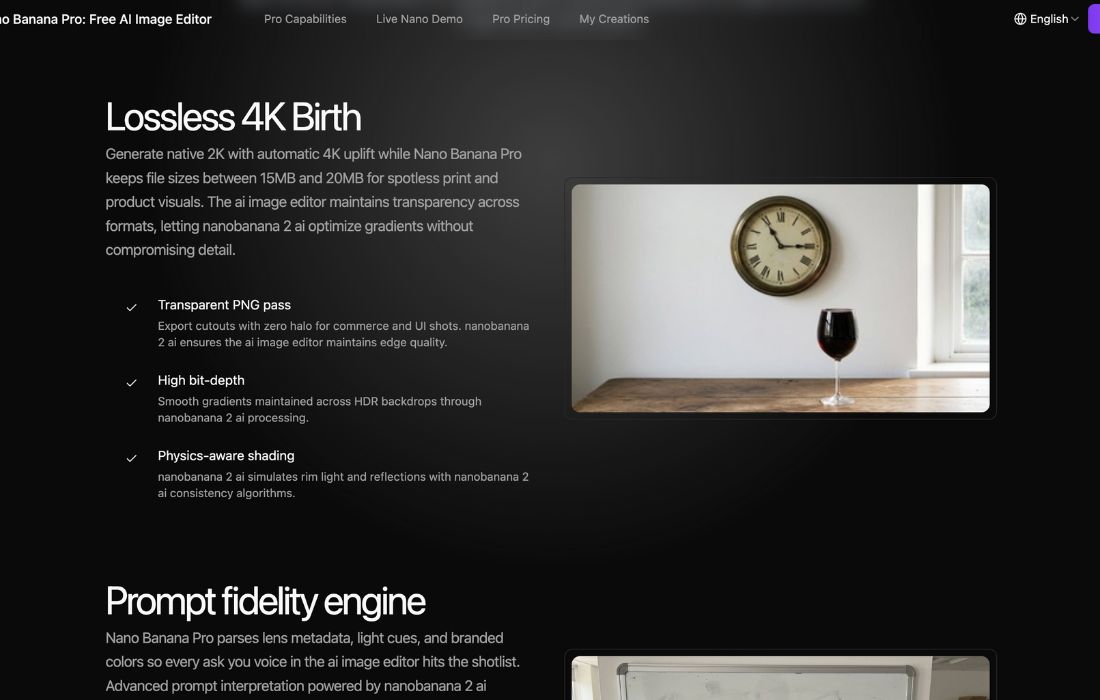Select the Transparent PNG pass title
Viewport: 1100px width, 700px height.
pos(224,304)
